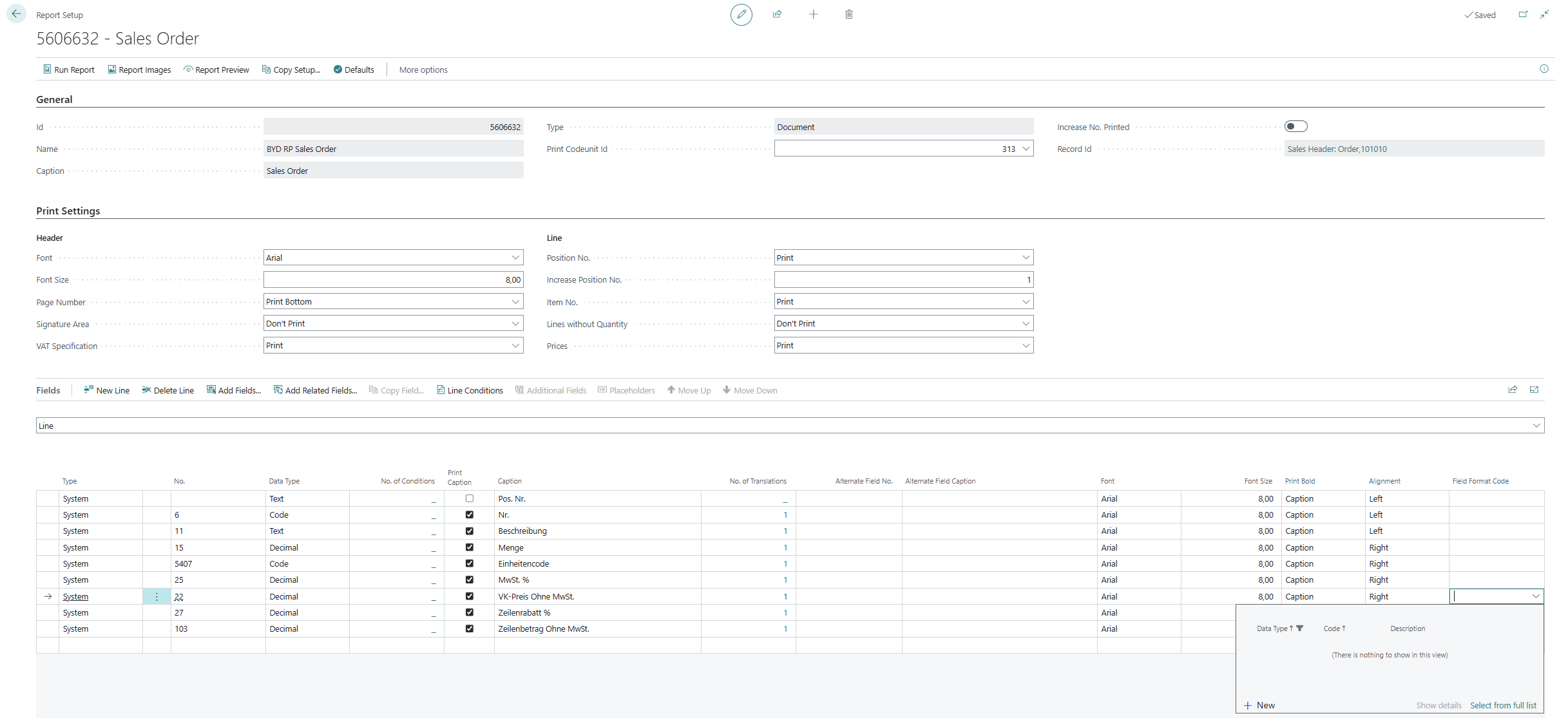Image resolution: width=1568 pixels, height=718 pixels.
Task: Open page in new window icon
Action: click(1522, 14)
